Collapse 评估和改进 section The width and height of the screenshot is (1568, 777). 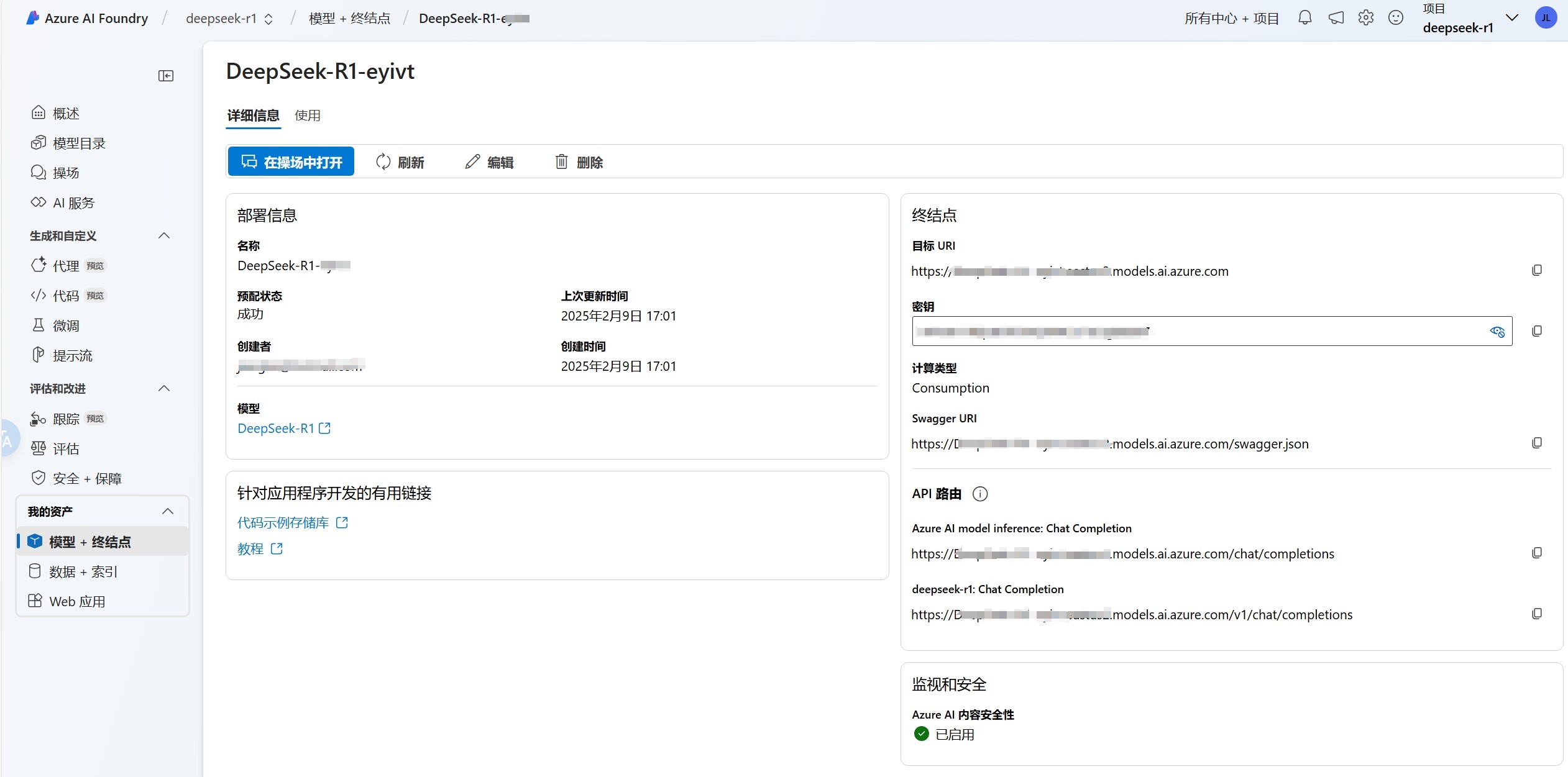[164, 388]
